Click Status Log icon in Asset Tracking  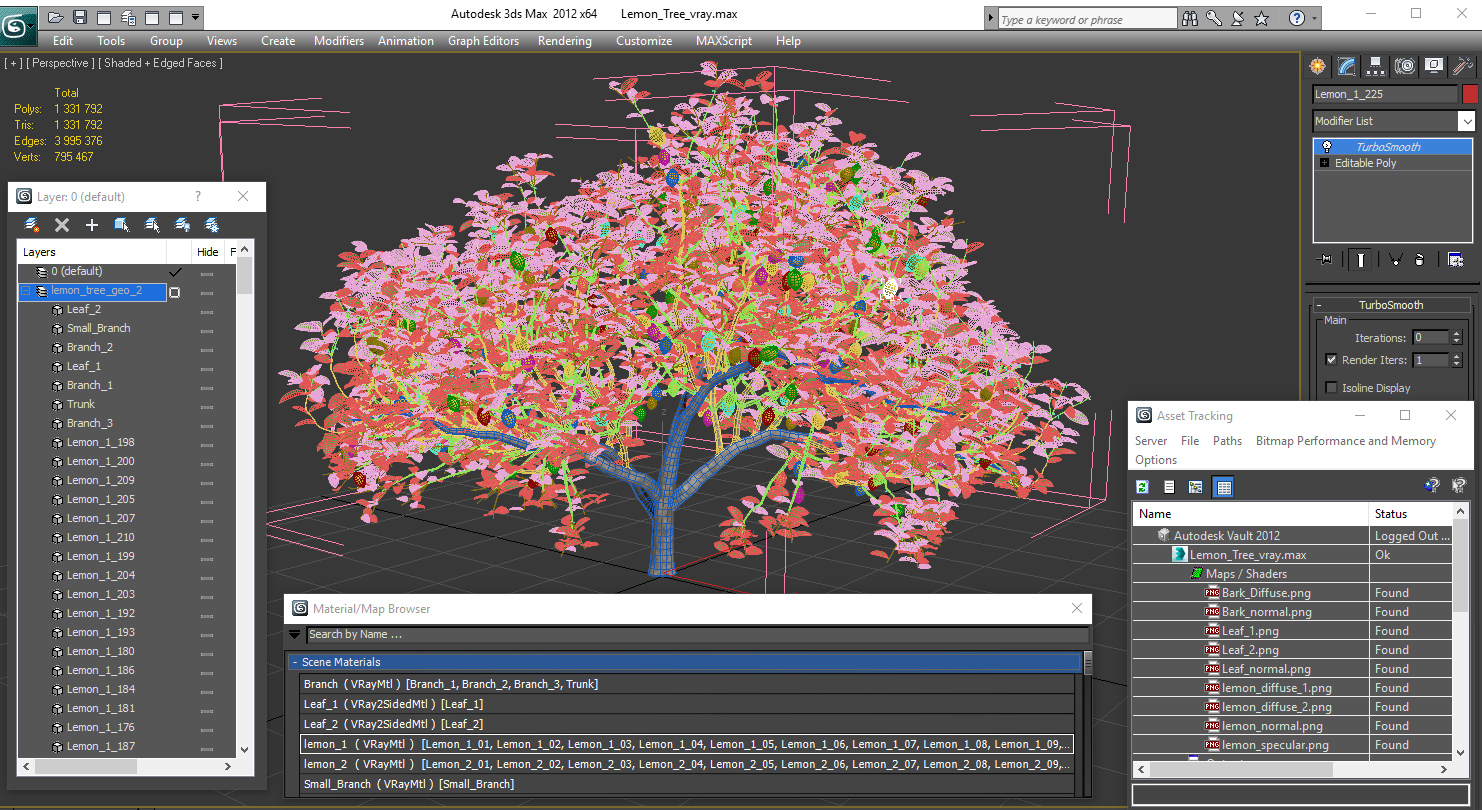pyautogui.click(x=1169, y=487)
